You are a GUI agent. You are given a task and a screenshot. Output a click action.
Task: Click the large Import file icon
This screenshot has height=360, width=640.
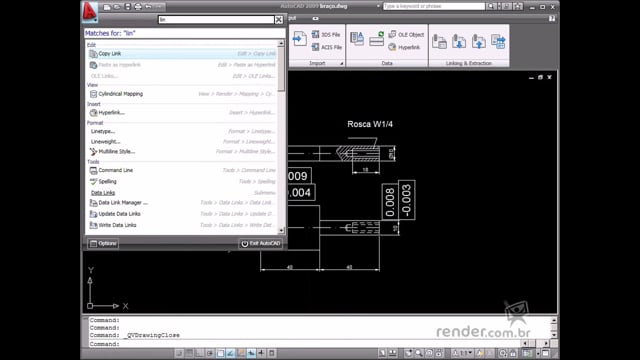299,39
